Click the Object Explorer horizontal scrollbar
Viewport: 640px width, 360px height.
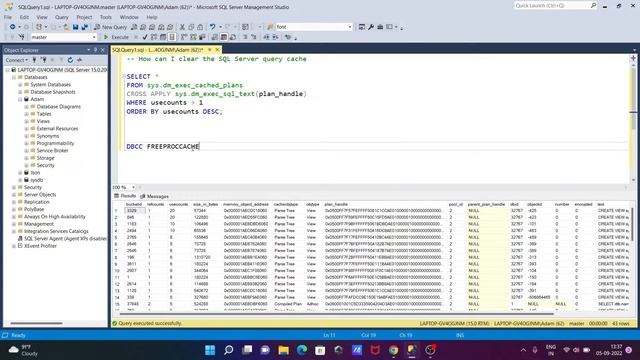pyautogui.click(x=36, y=324)
